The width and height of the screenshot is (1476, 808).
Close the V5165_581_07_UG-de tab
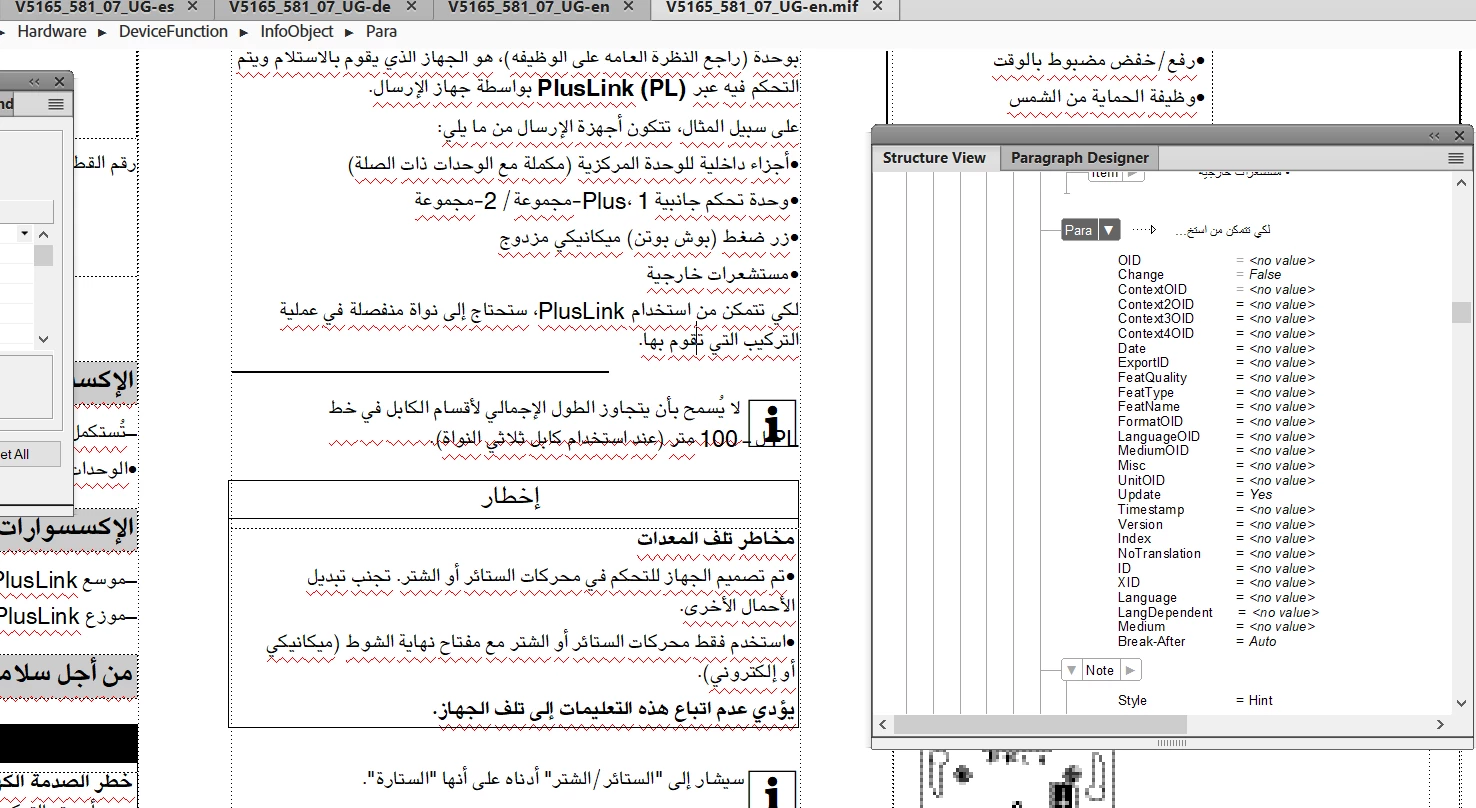pos(411,6)
